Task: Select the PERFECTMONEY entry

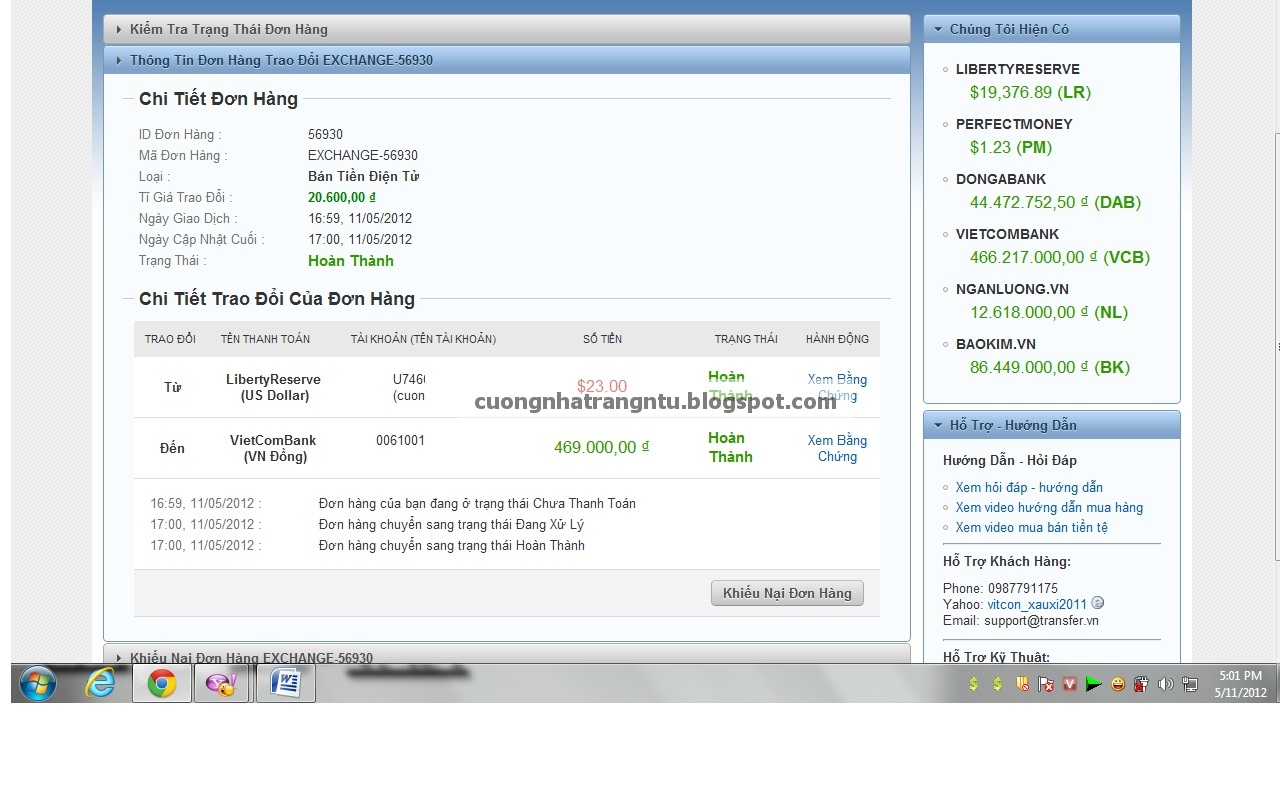Action: click(1014, 124)
